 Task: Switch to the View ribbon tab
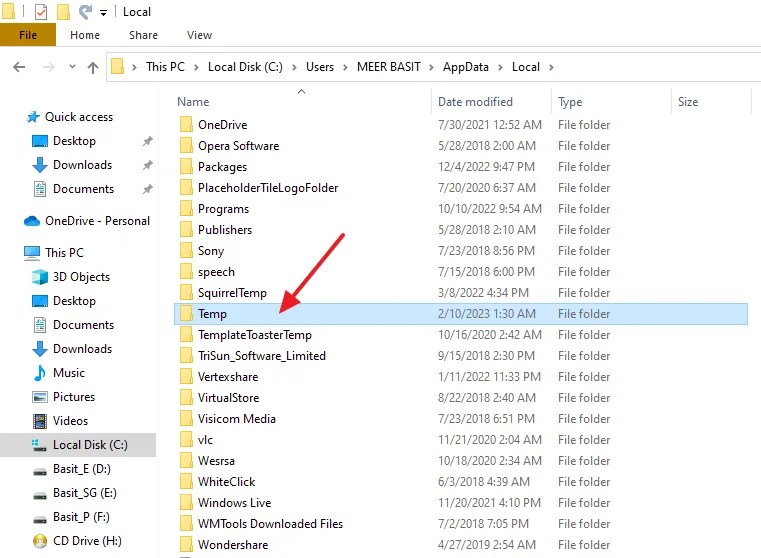(199, 35)
